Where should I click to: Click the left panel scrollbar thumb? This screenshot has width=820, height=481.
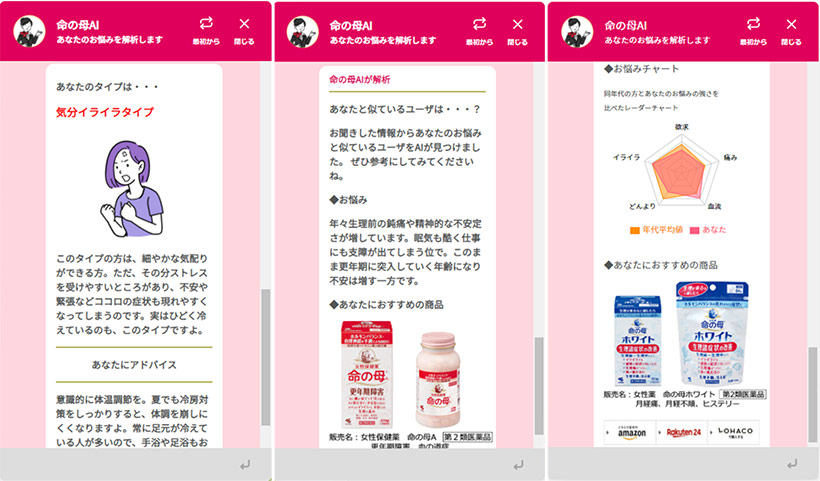coord(266,357)
